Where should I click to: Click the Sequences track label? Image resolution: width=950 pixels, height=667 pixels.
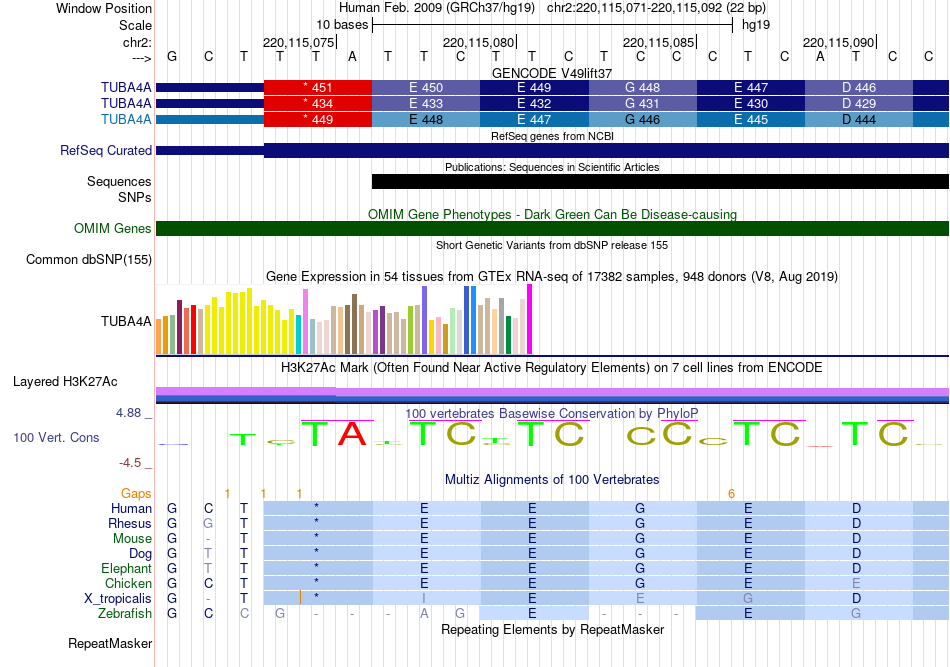click(119, 181)
